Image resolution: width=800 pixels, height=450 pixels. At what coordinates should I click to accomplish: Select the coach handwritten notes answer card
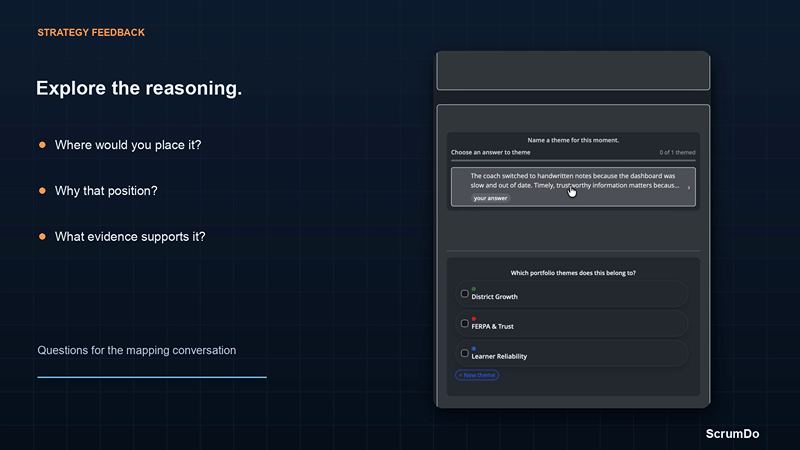coord(573,187)
